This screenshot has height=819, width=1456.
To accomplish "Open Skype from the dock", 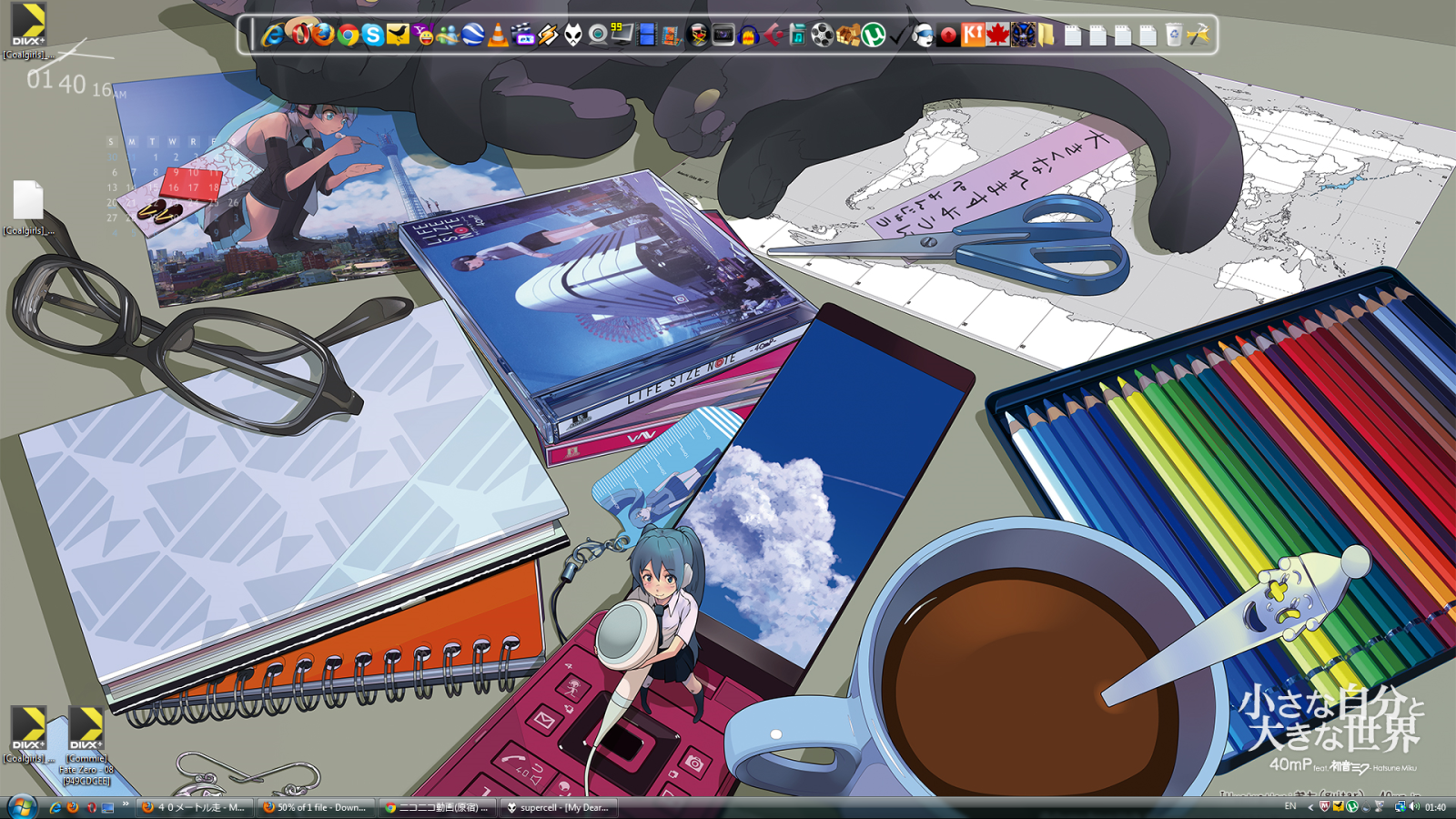I will point(372,35).
